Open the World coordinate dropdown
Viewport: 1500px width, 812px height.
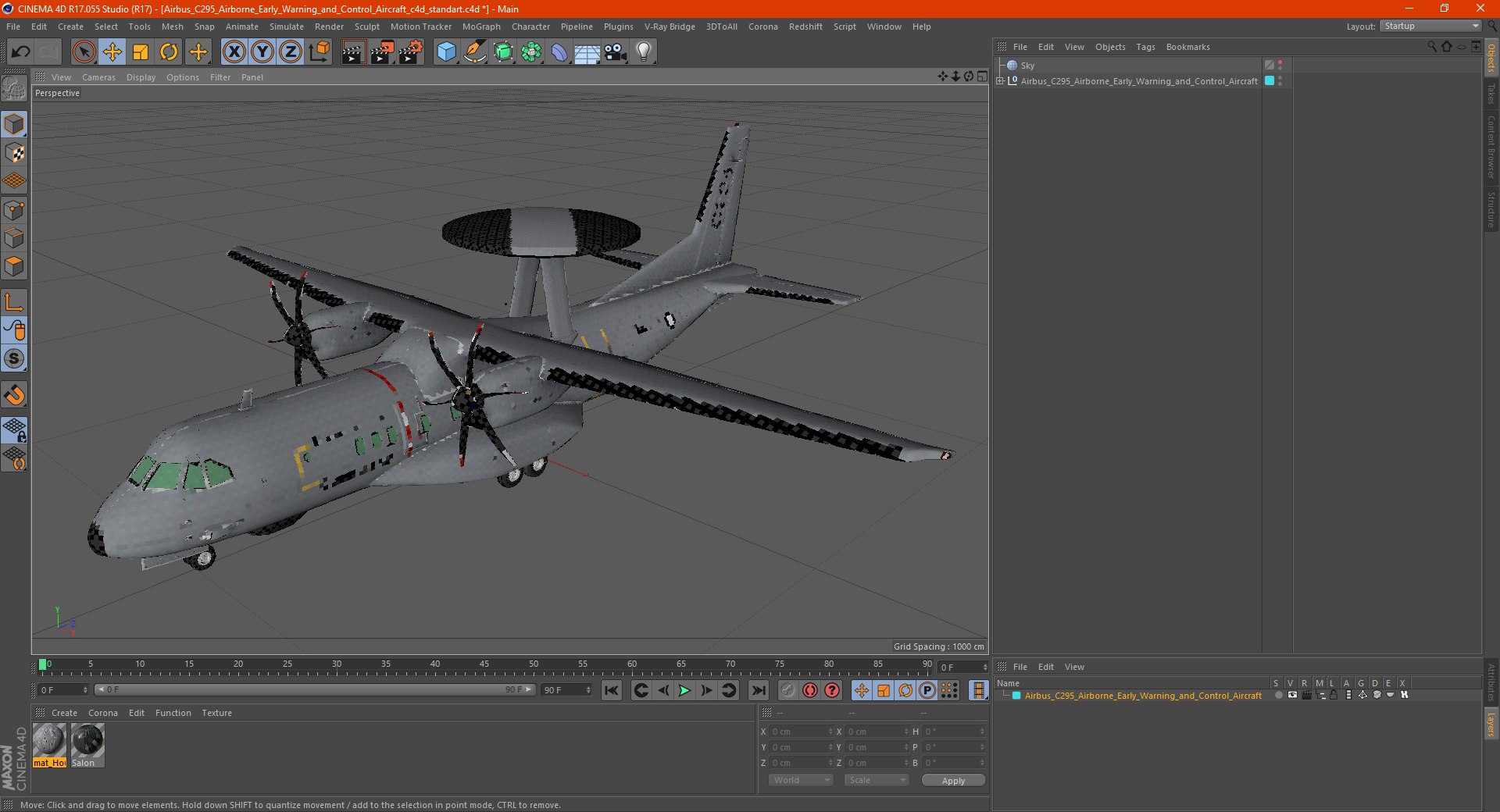click(x=801, y=780)
